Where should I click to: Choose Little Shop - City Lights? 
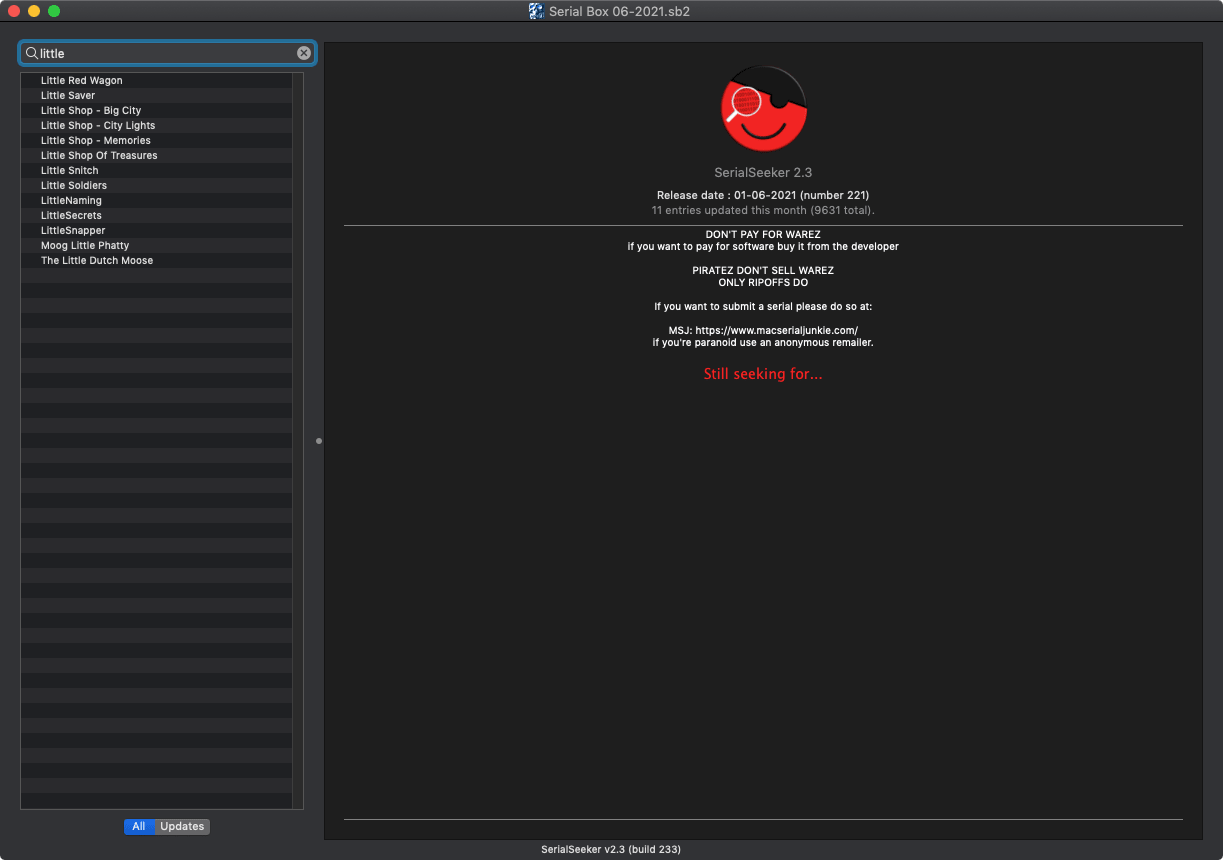pyautogui.click(x=98, y=126)
